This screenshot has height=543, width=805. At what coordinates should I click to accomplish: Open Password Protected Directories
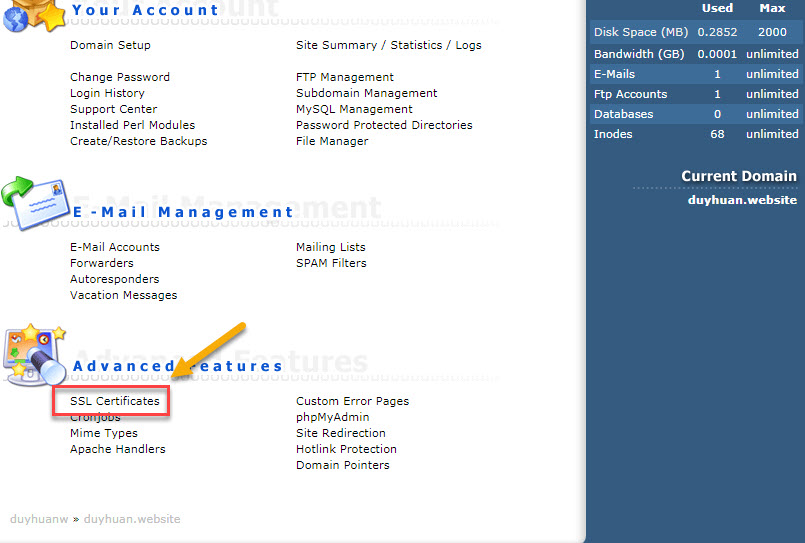point(384,125)
